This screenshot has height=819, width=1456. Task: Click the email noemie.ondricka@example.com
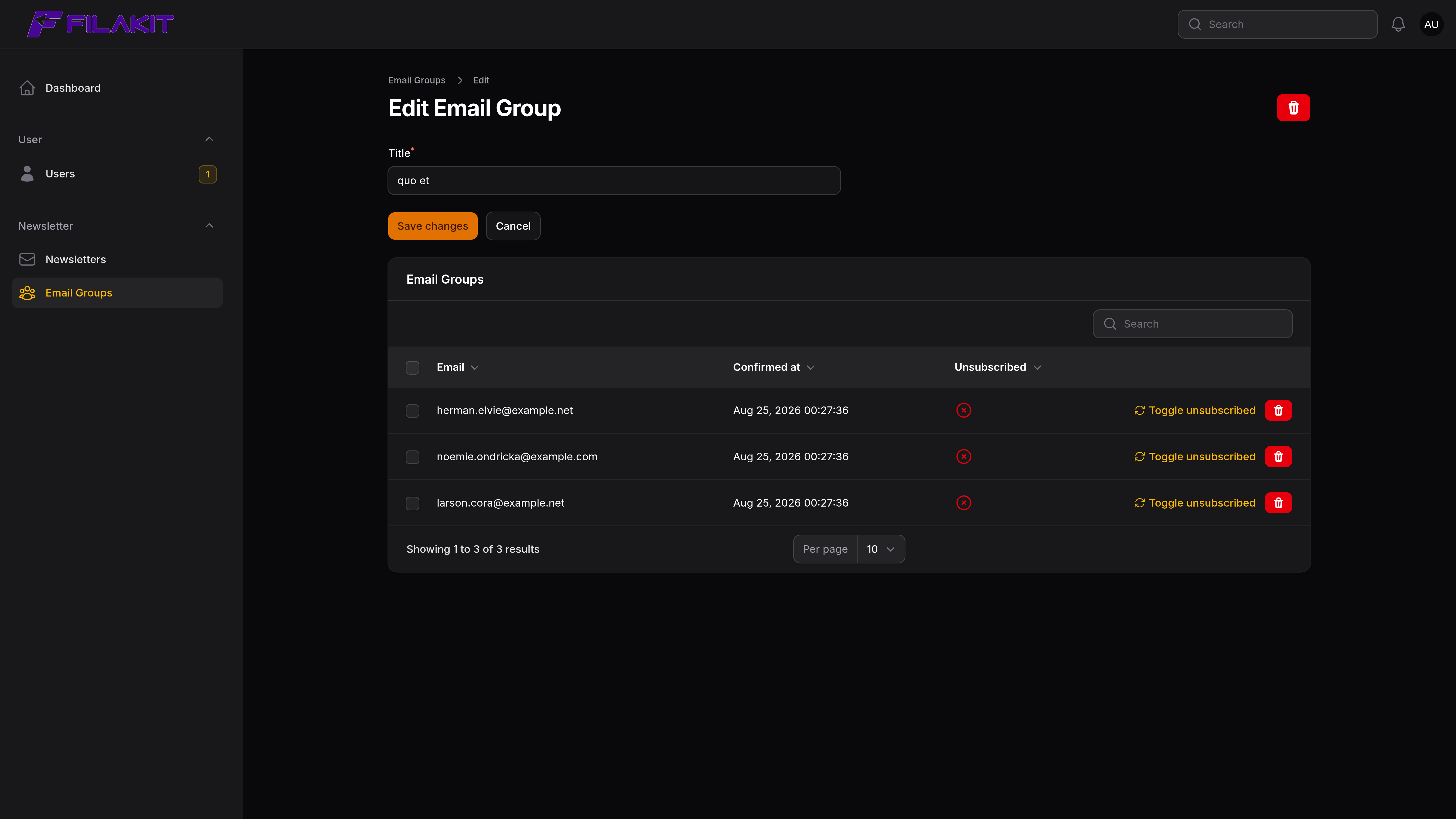[x=517, y=457]
